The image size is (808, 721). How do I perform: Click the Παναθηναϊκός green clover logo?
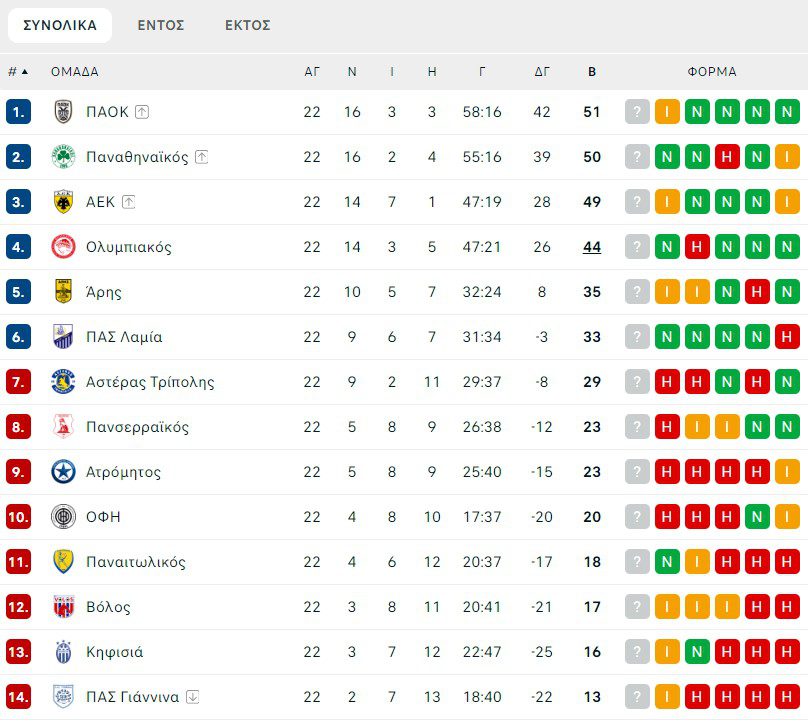pyautogui.click(x=63, y=157)
